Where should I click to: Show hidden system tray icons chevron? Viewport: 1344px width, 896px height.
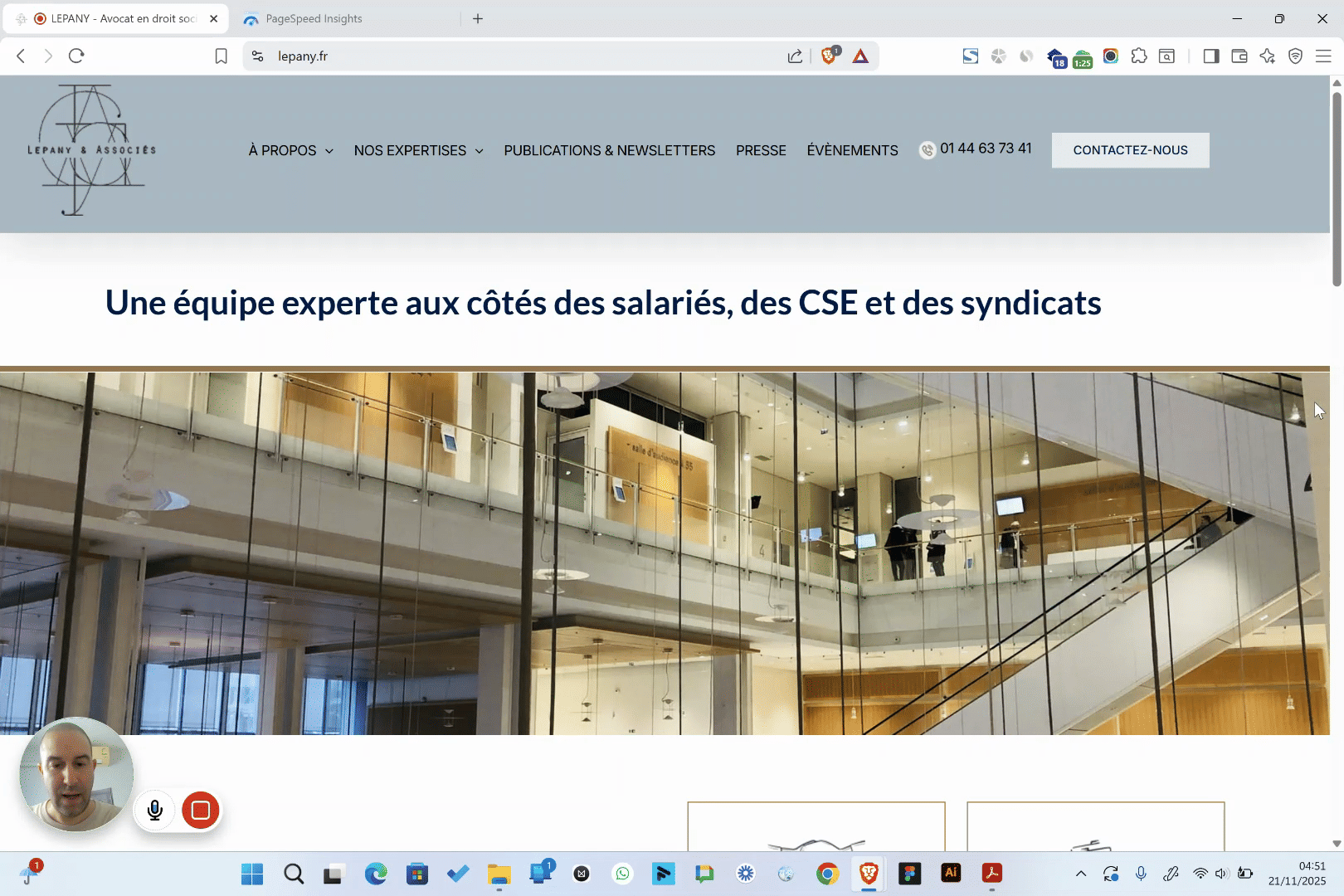tap(1080, 874)
